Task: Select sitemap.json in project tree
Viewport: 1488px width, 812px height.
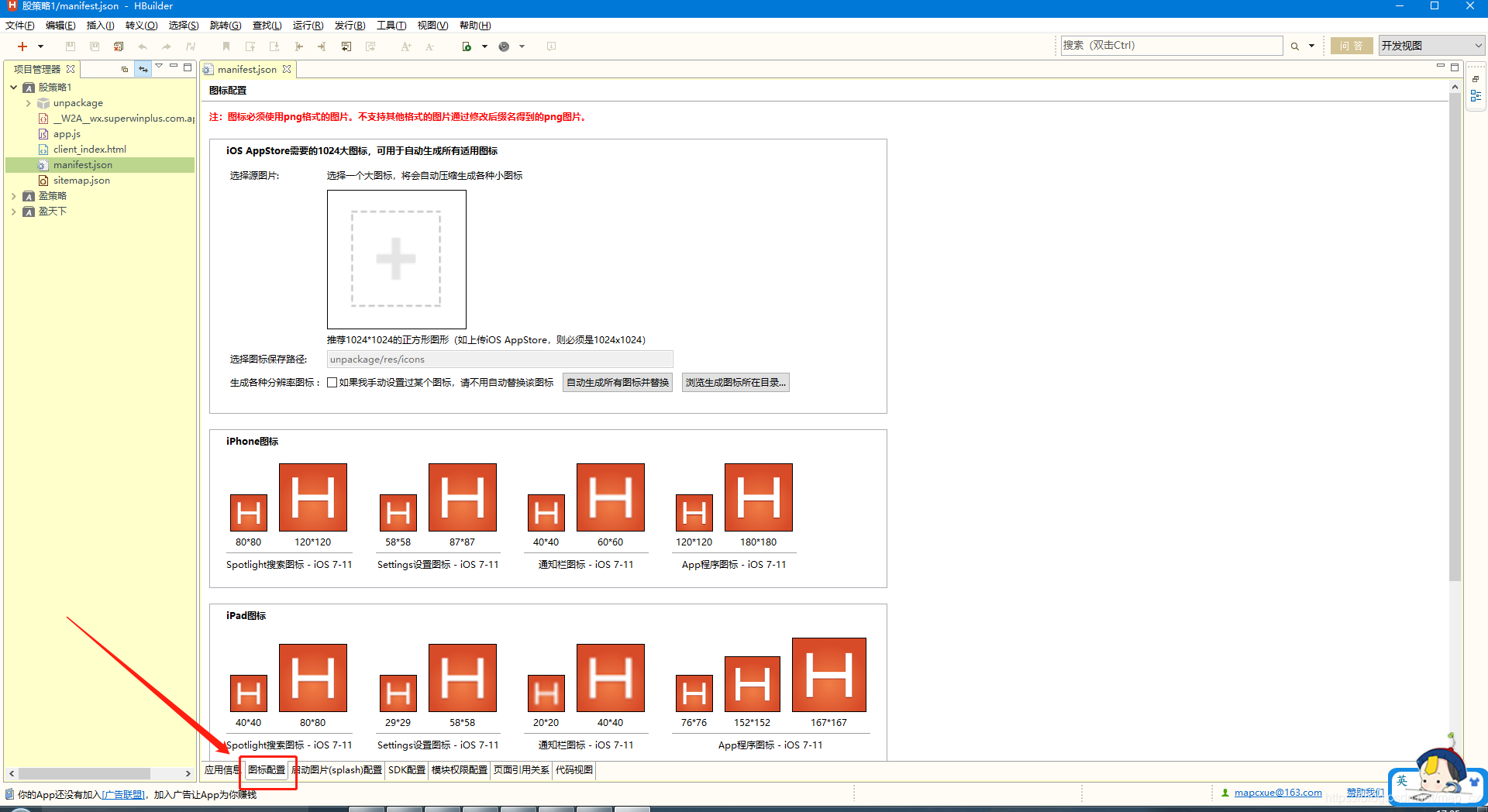Action: coord(81,181)
